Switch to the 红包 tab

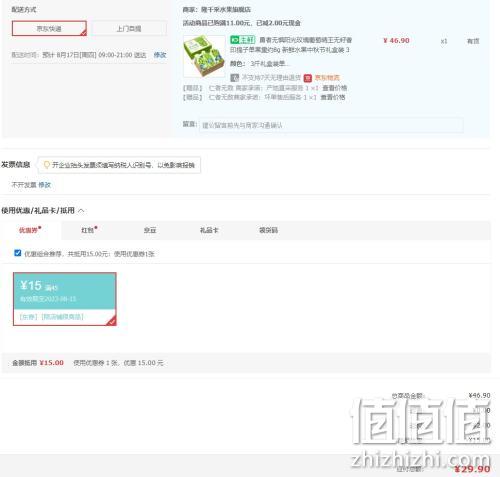tap(89, 230)
